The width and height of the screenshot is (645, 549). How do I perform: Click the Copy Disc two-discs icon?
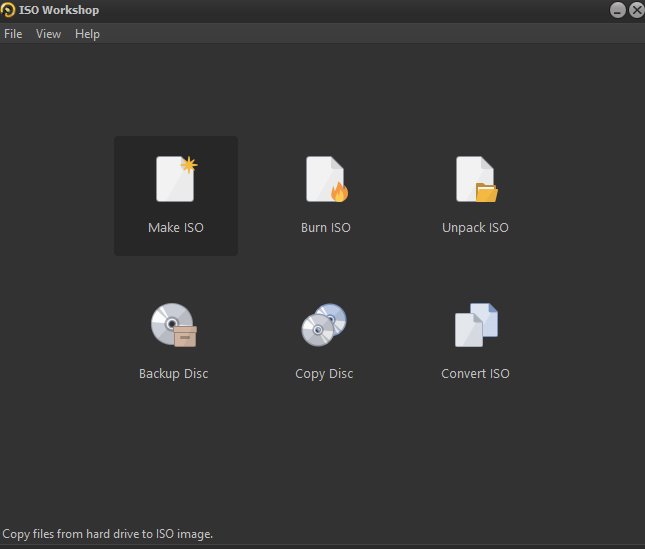[x=324, y=325]
